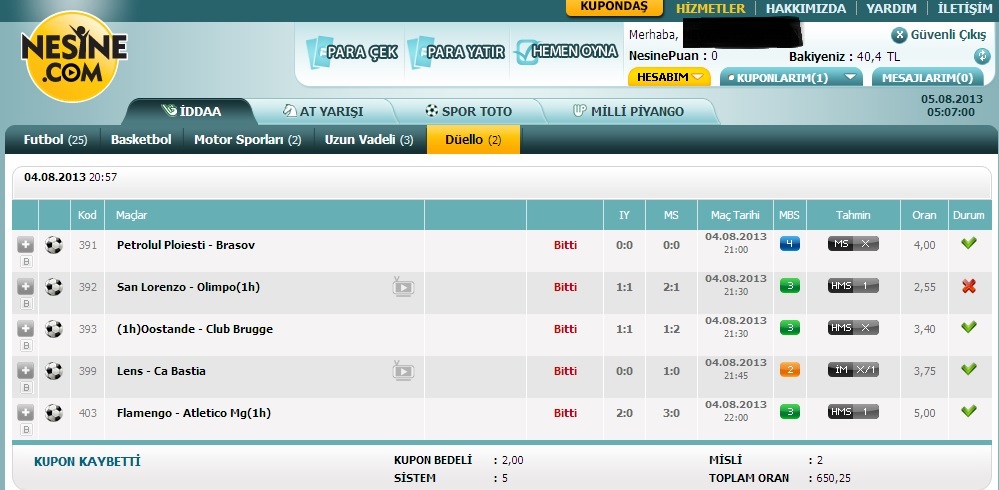This screenshot has width=999, height=490.
Task: Toggle the B box for Lens row
Action: point(26,387)
